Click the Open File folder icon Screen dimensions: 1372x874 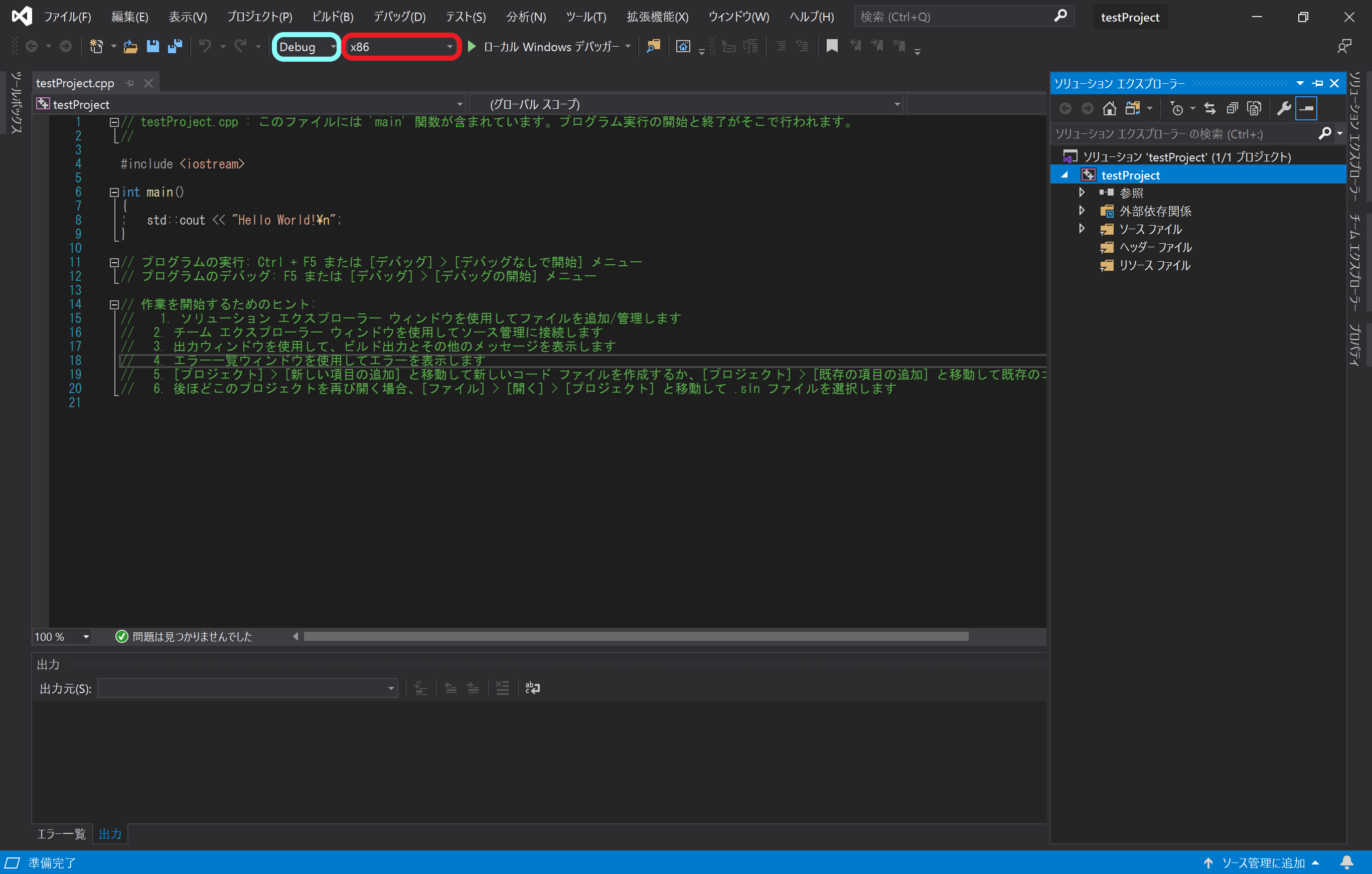point(130,46)
